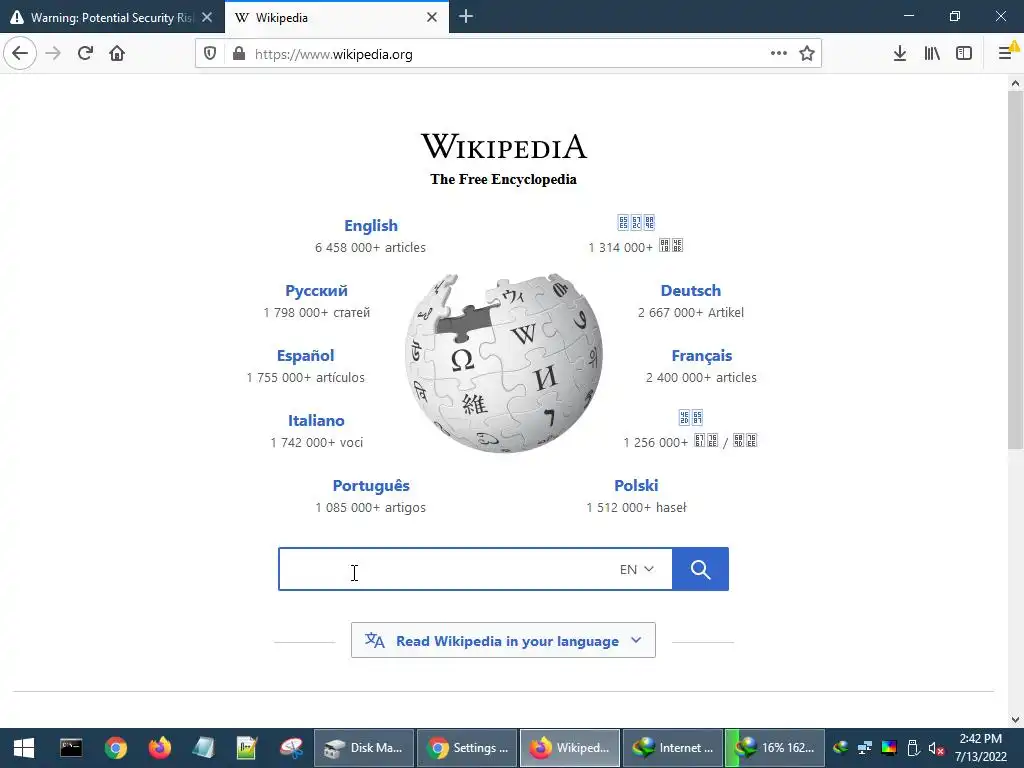This screenshot has width=1024, height=768.
Task: Click the Wikipedia globe logo
Action: 504,363
